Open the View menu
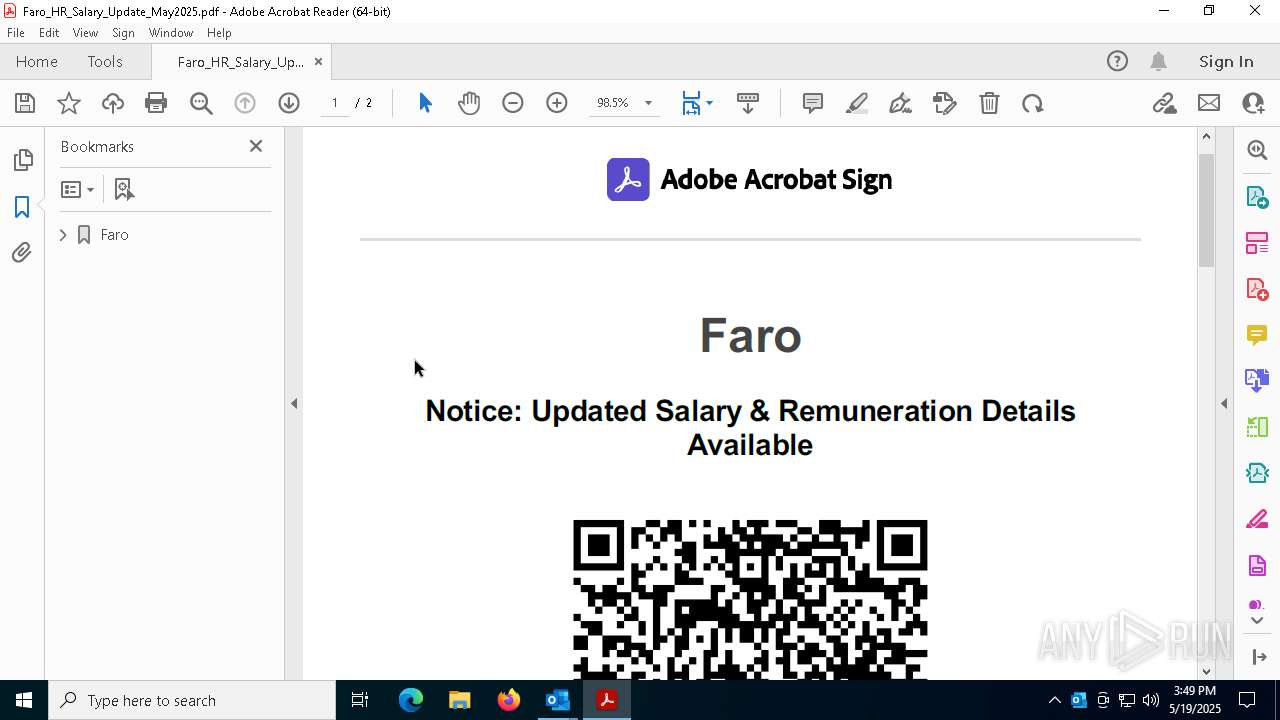Image resolution: width=1280 pixels, height=720 pixels. pos(85,33)
